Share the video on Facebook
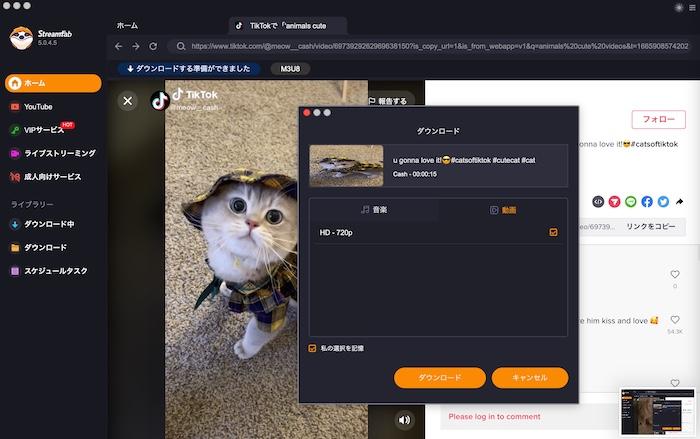 click(647, 202)
